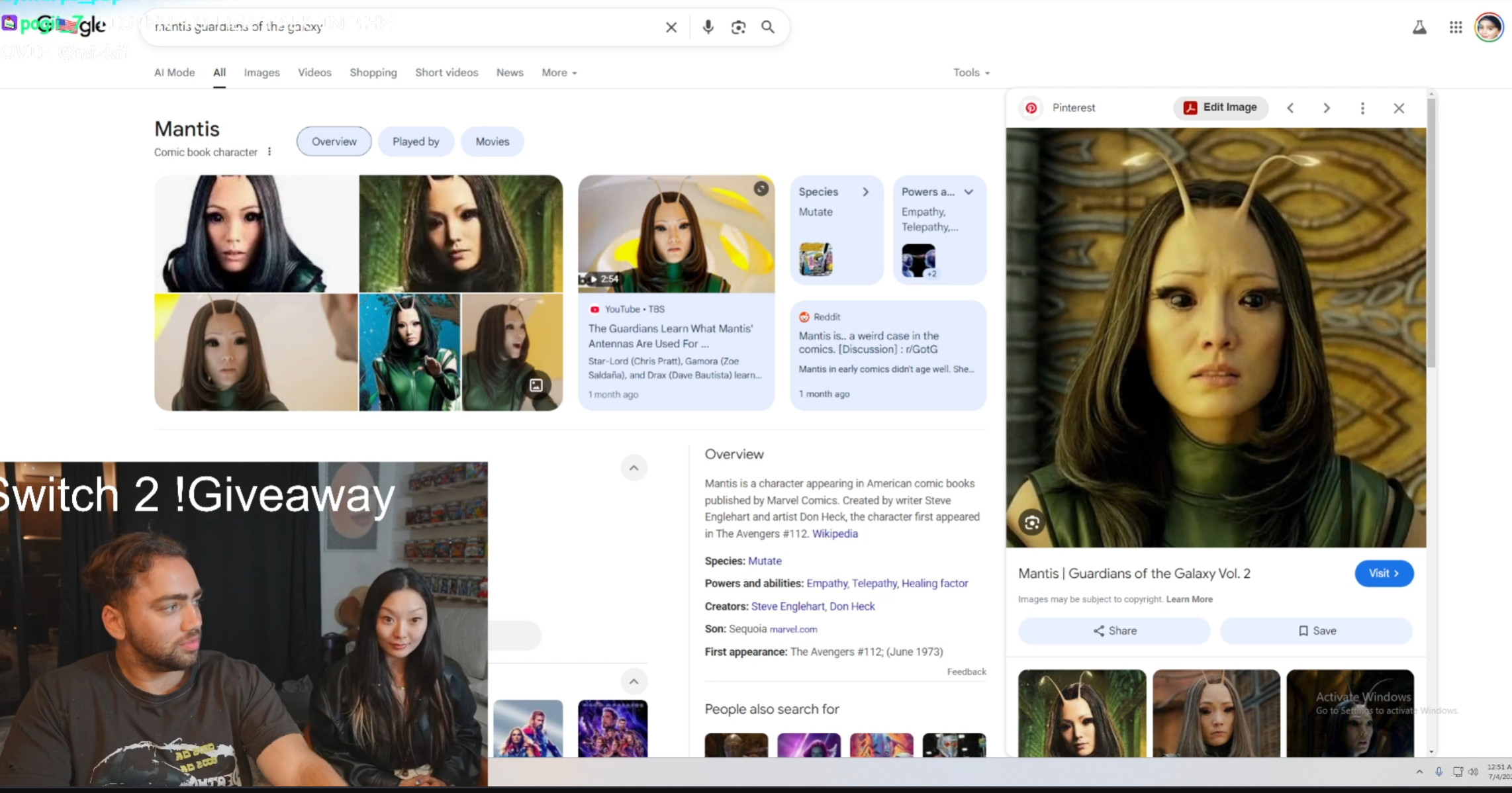Select the Movies chip
This screenshot has width=1512, height=793.
coord(493,142)
